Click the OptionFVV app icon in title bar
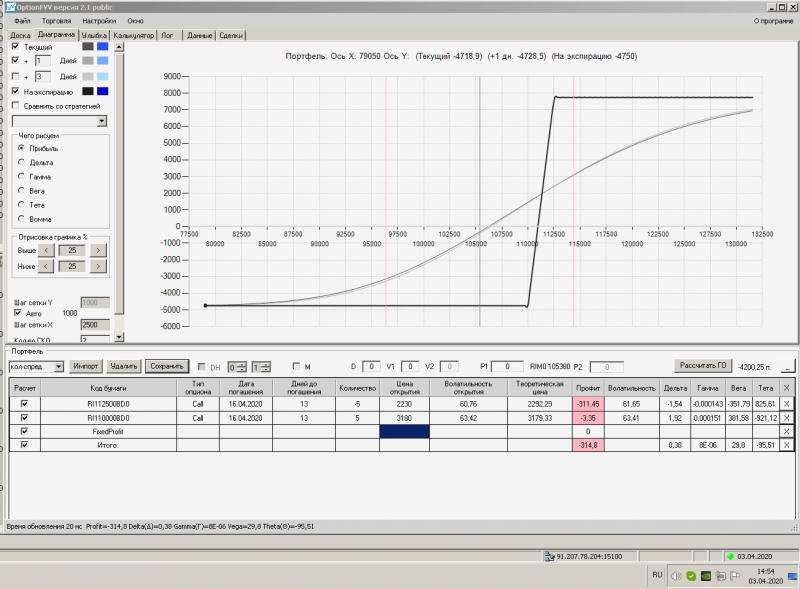 coord(10,7)
